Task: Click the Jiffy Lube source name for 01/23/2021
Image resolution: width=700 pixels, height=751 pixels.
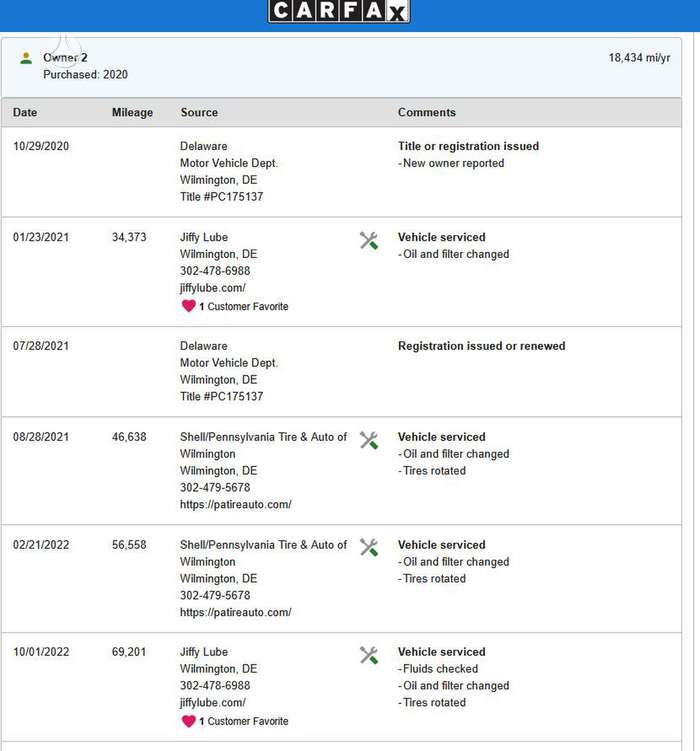Action: coord(204,237)
